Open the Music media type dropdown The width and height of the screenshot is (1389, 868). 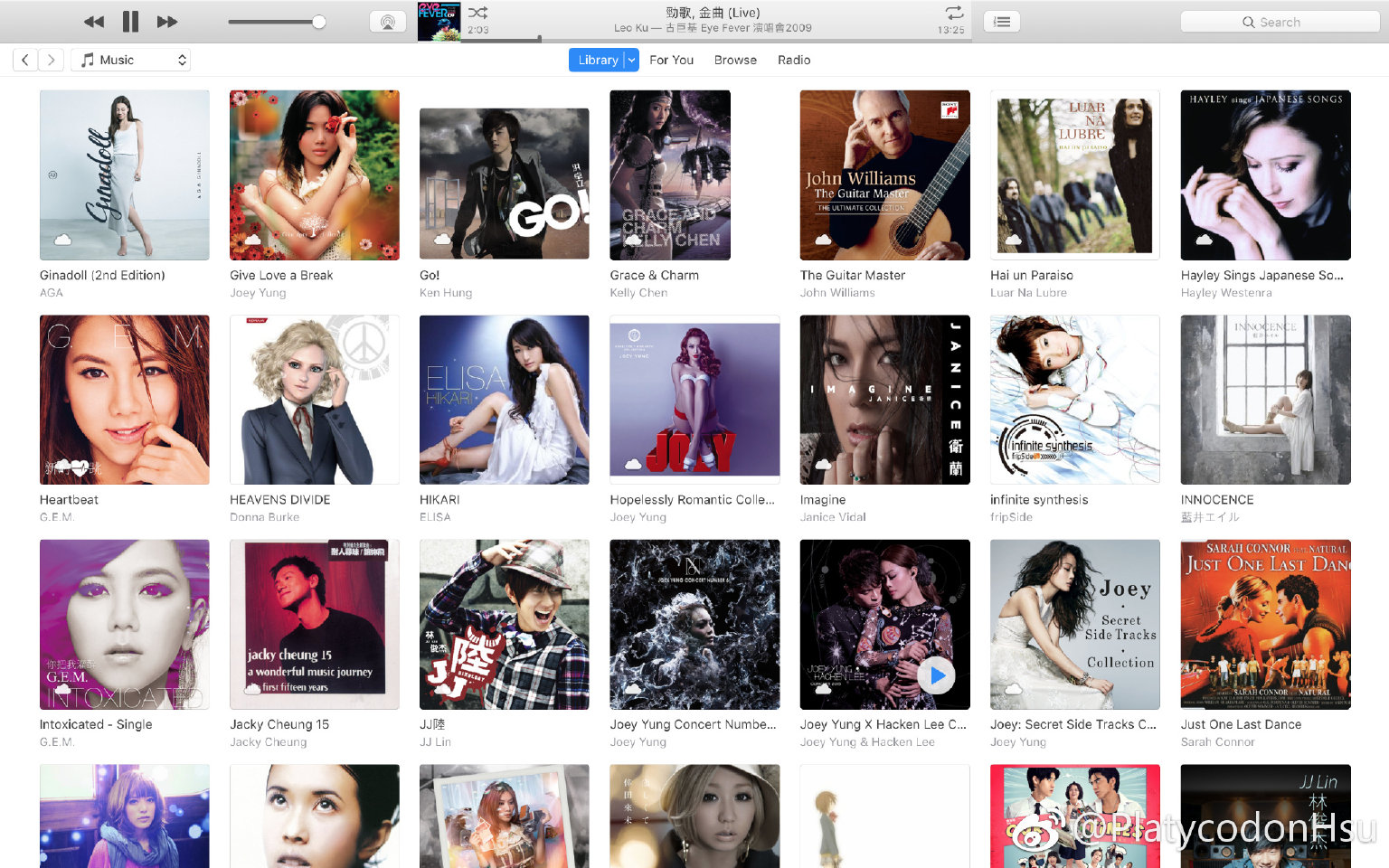click(x=132, y=60)
